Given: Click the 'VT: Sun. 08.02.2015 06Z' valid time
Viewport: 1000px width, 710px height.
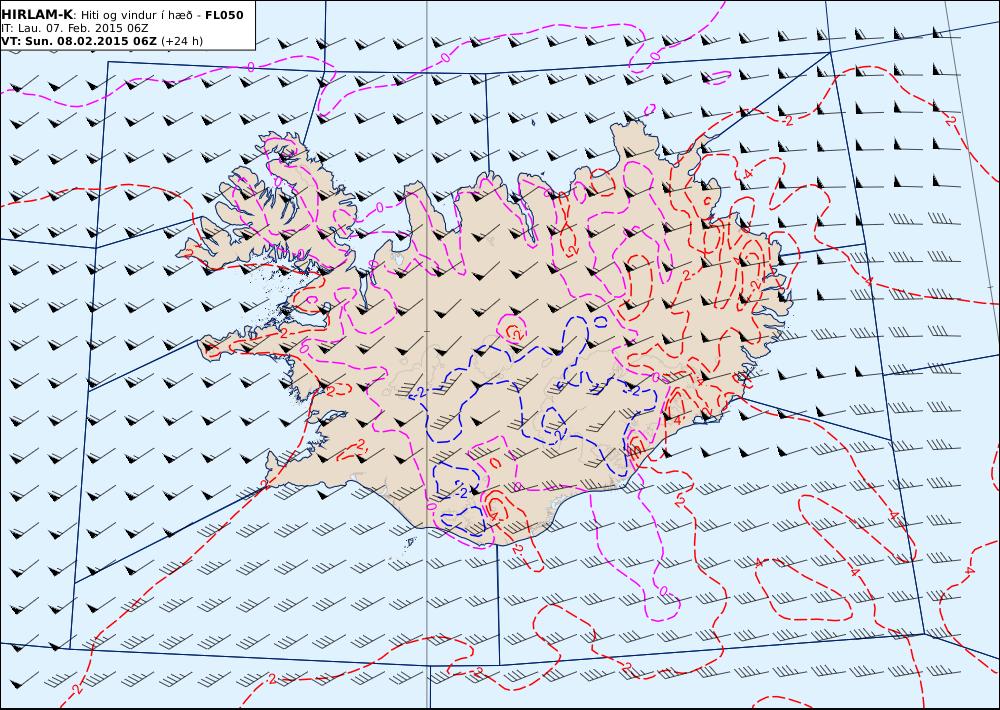Looking at the screenshot, I should point(78,41).
